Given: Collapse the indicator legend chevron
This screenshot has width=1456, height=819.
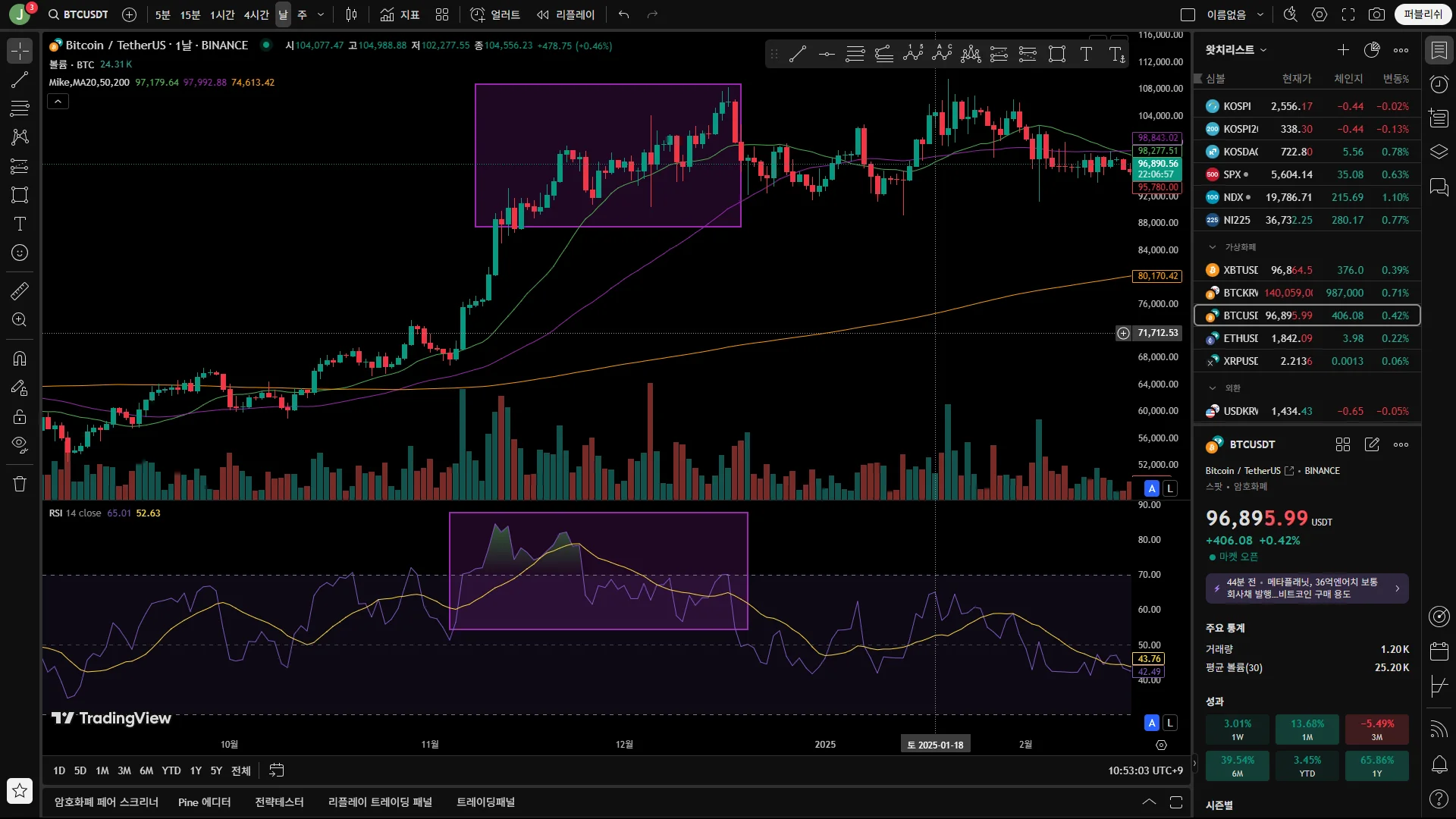Looking at the screenshot, I should [x=58, y=101].
